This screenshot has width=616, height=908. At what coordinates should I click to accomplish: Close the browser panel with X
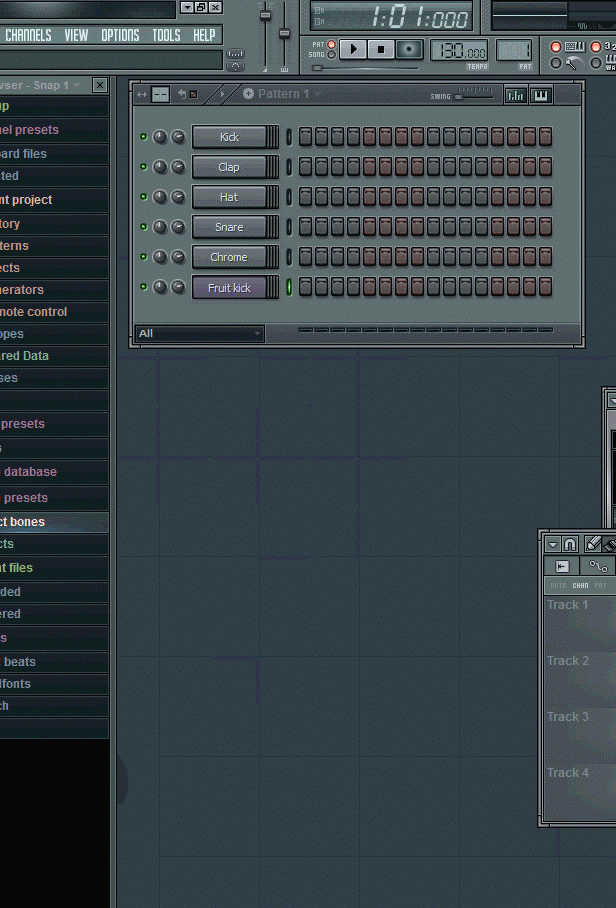100,86
